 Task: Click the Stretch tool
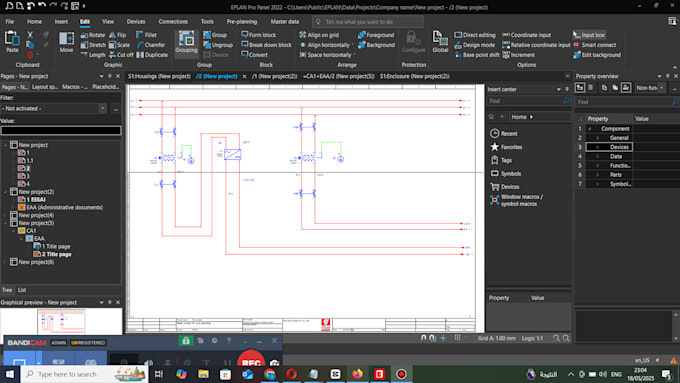pos(93,45)
